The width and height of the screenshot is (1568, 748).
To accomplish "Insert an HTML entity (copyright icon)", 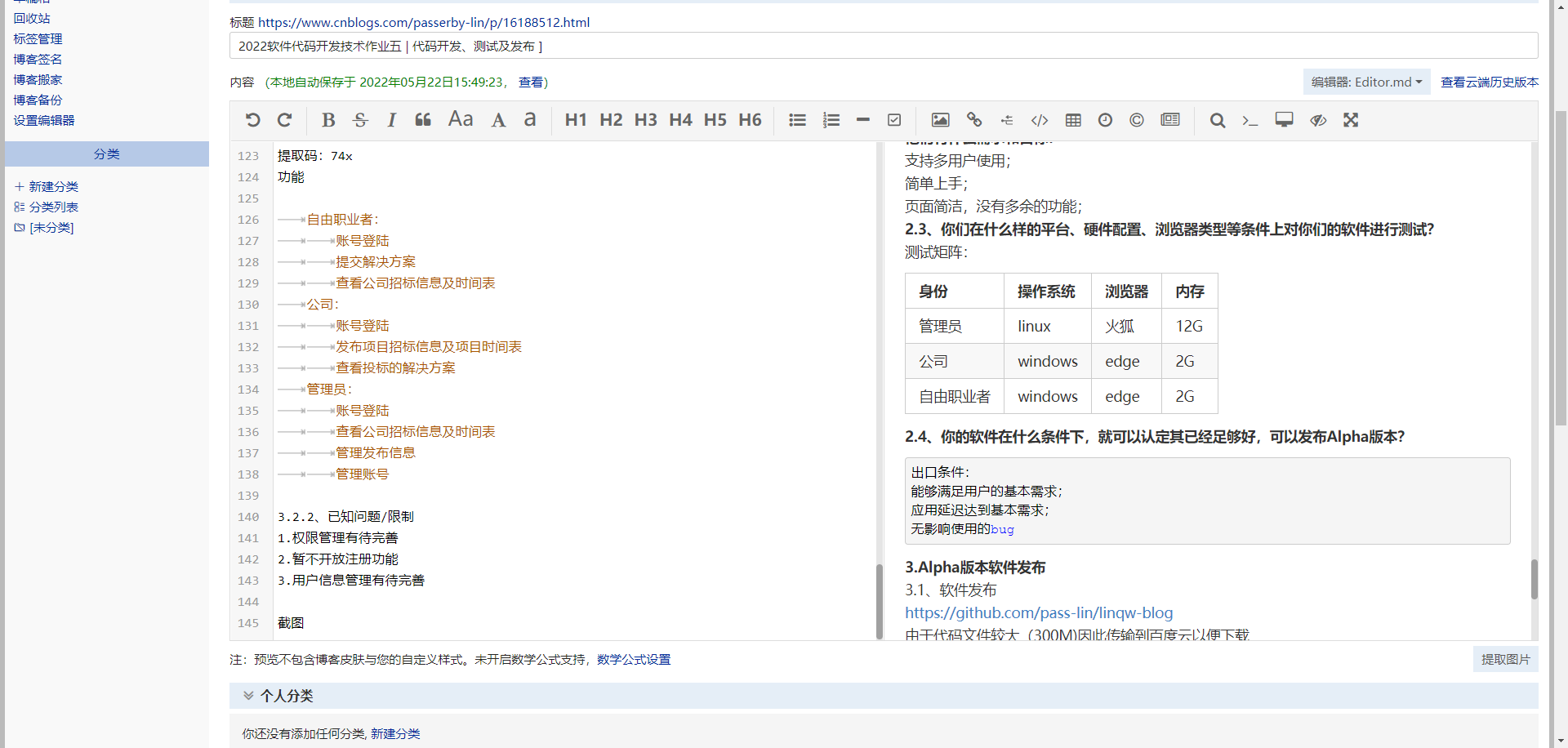I will point(1136,120).
